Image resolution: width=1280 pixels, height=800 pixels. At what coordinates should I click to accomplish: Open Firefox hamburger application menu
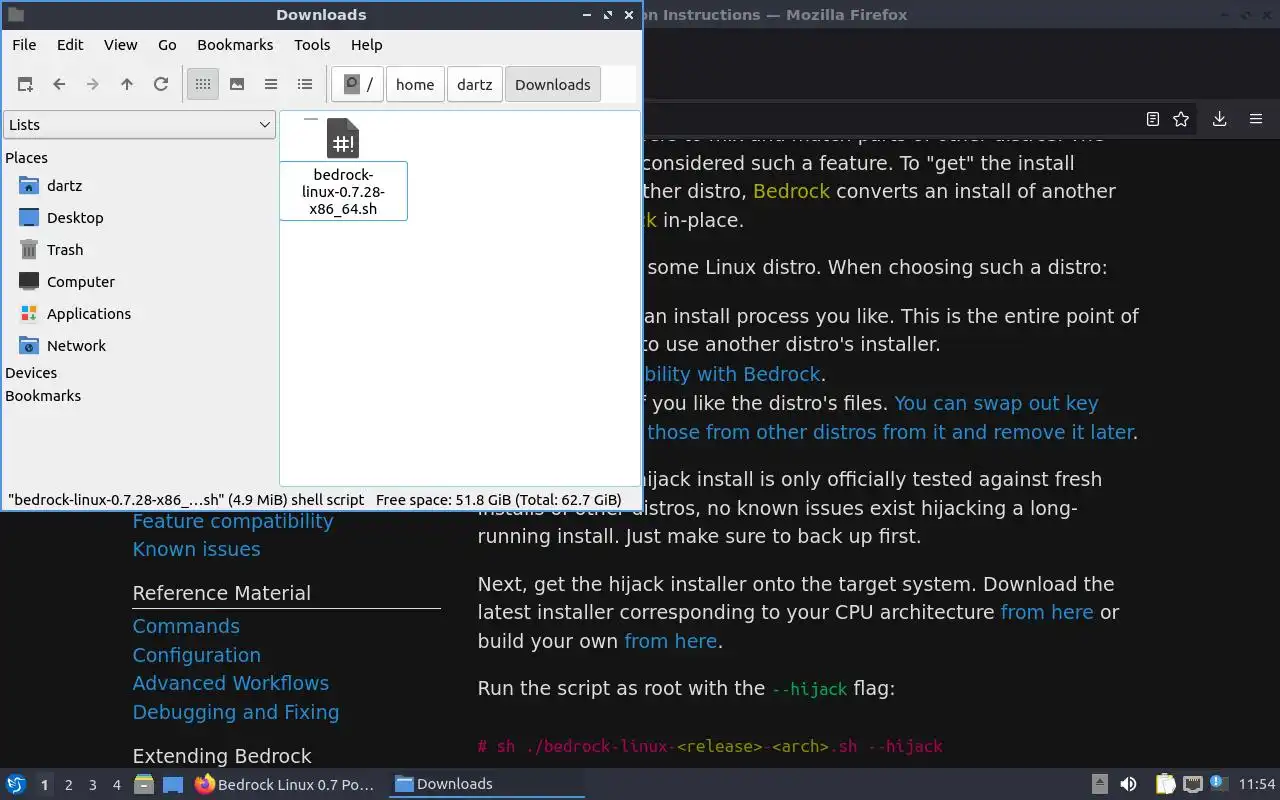click(x=1256, y=119)
